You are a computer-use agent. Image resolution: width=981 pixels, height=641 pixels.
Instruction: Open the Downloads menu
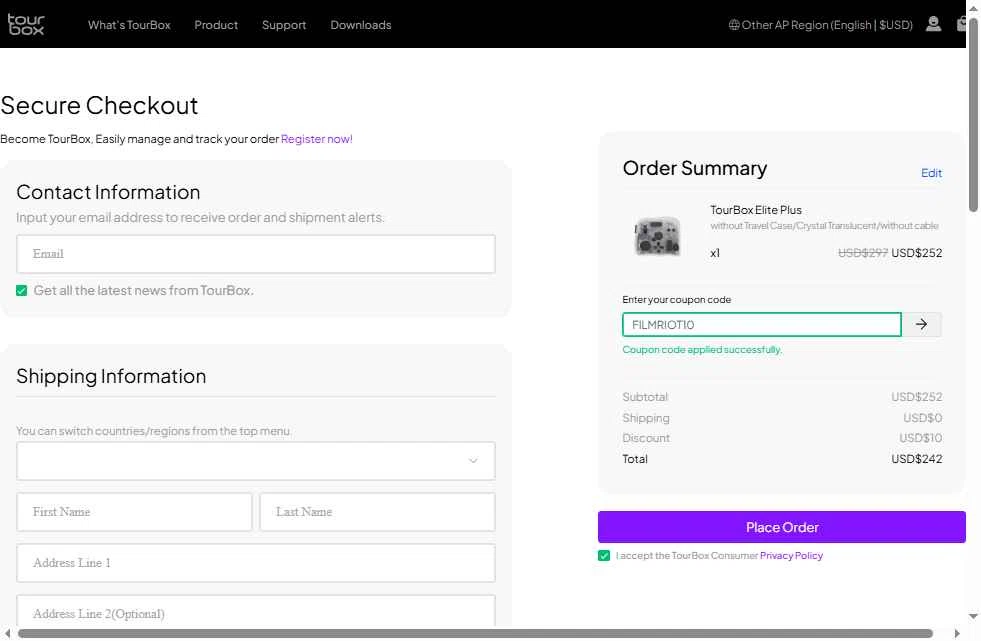[361, 25]
